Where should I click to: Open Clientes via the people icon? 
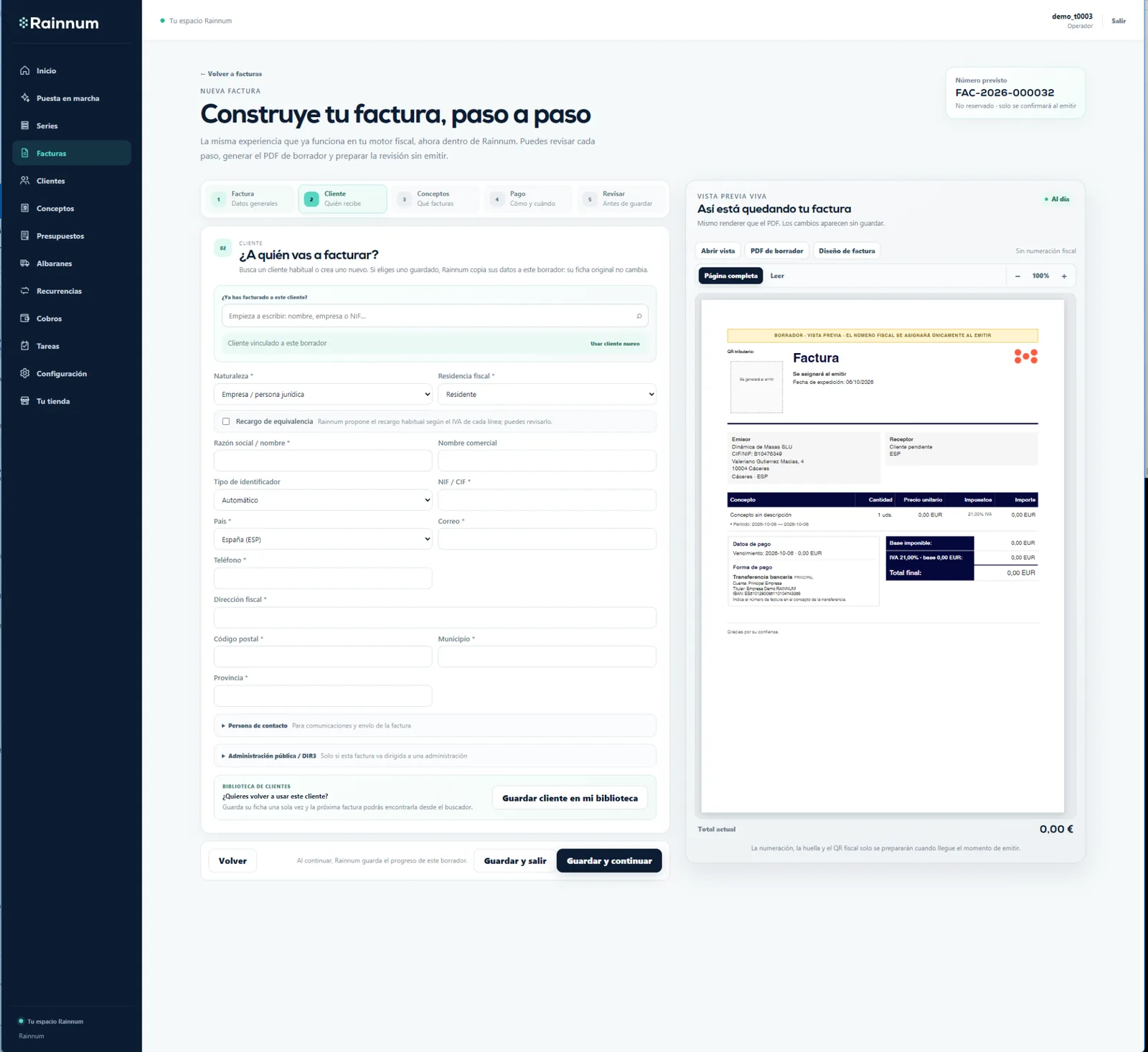[x=25, y=181]
